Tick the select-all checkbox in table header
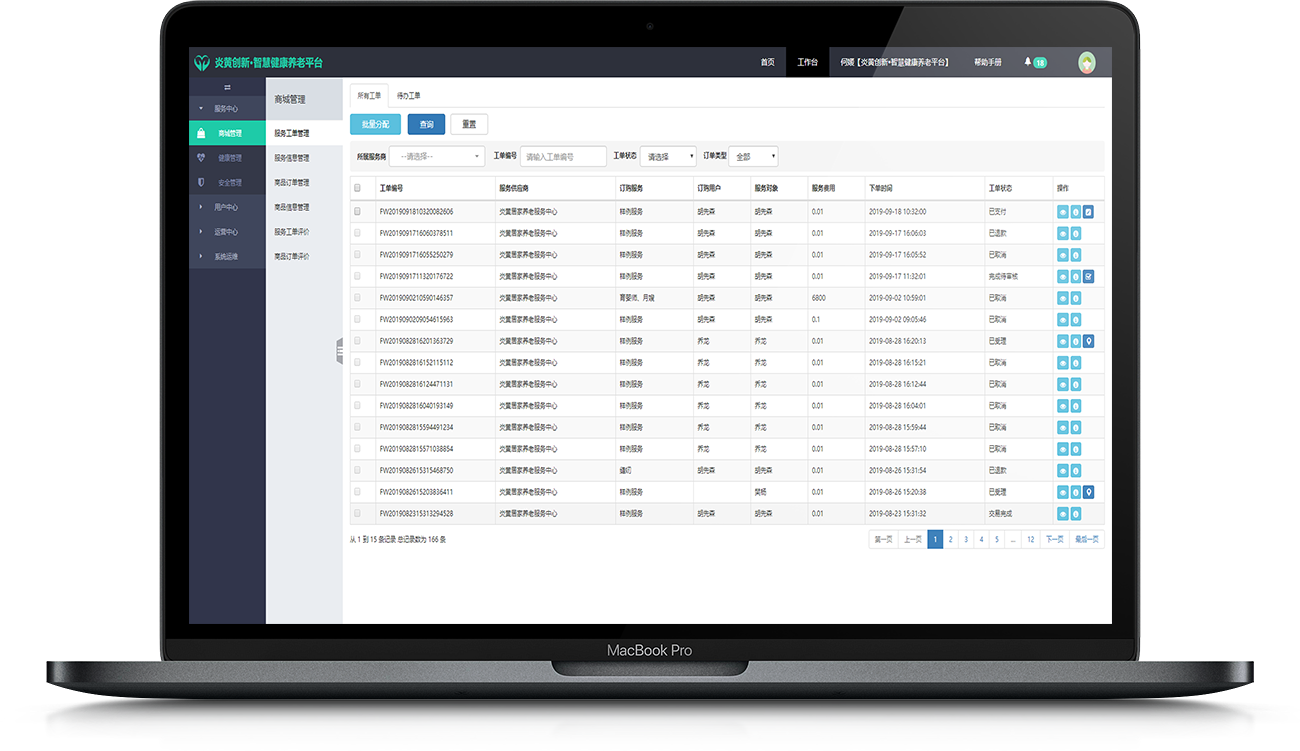This screenshot has height=751, width=1300. (358, 188)
